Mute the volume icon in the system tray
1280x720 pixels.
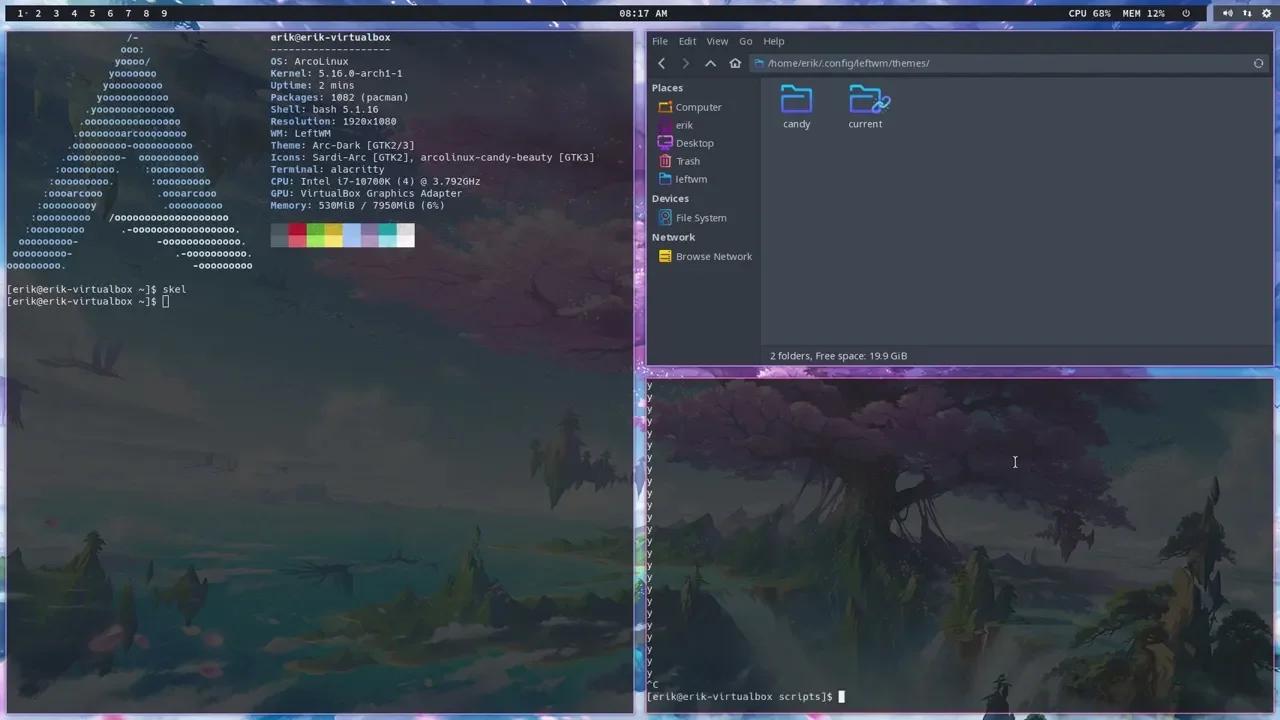point(1228,13)
